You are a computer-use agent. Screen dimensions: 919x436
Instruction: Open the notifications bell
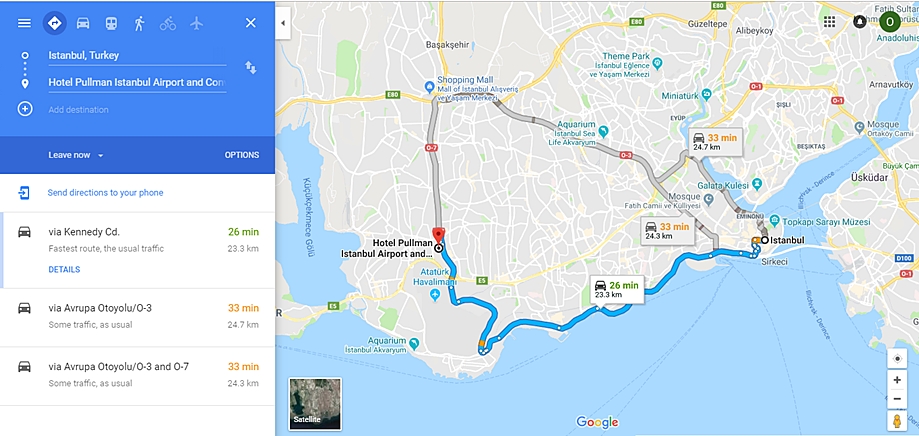pyautogui.click(x=859, y=22)
